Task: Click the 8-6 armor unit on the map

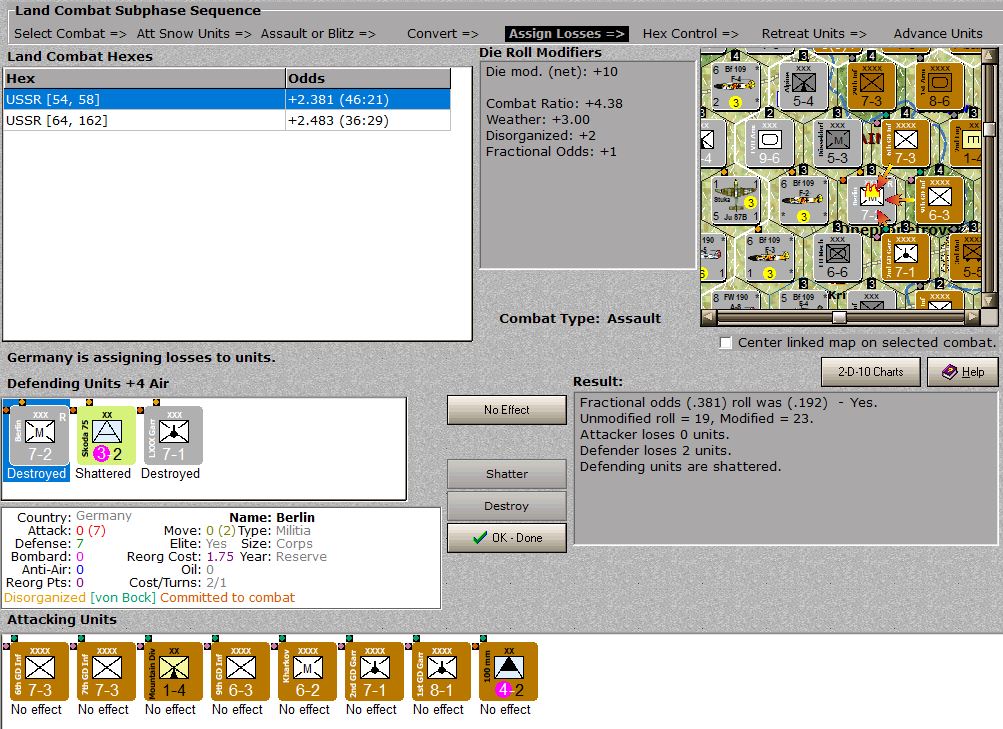Action: (x=939, y=85)
